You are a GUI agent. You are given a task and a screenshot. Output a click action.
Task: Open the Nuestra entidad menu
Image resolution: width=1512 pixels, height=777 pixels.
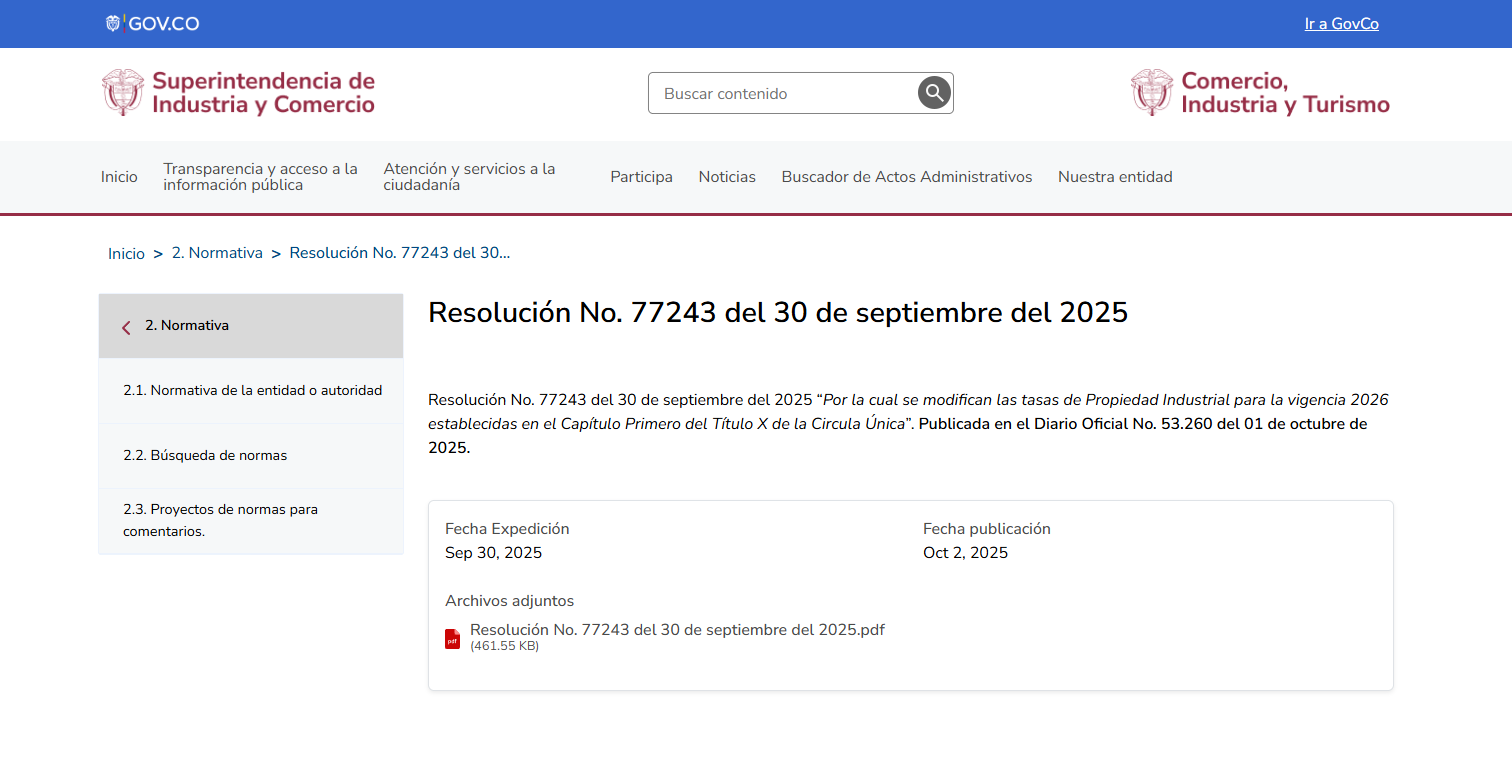(x=1115, y=177)
